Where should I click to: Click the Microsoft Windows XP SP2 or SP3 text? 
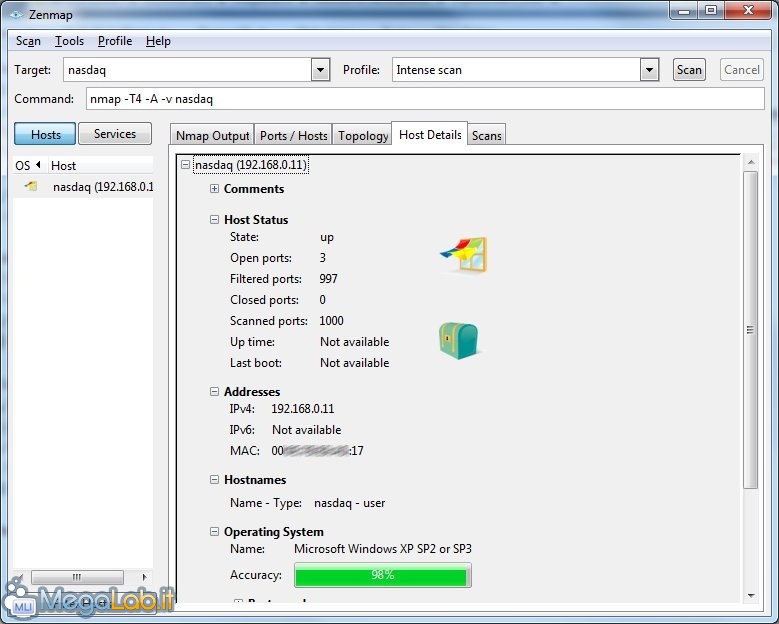(x=383, y=549)
